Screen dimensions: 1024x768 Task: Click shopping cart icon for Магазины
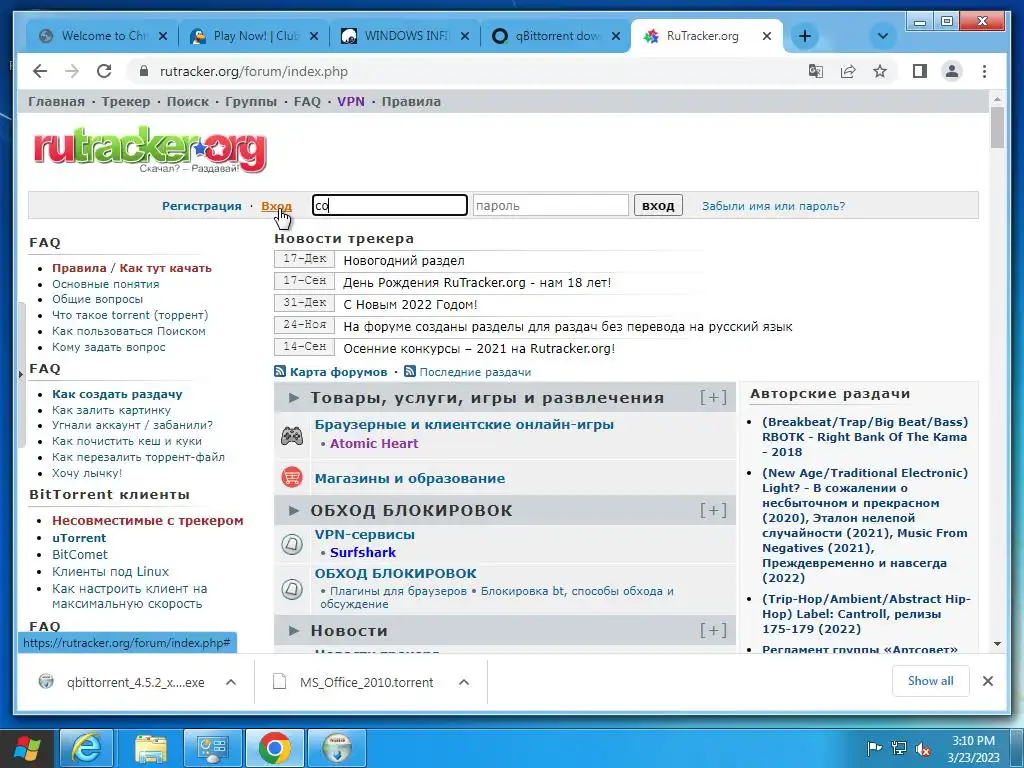(292, 477)
